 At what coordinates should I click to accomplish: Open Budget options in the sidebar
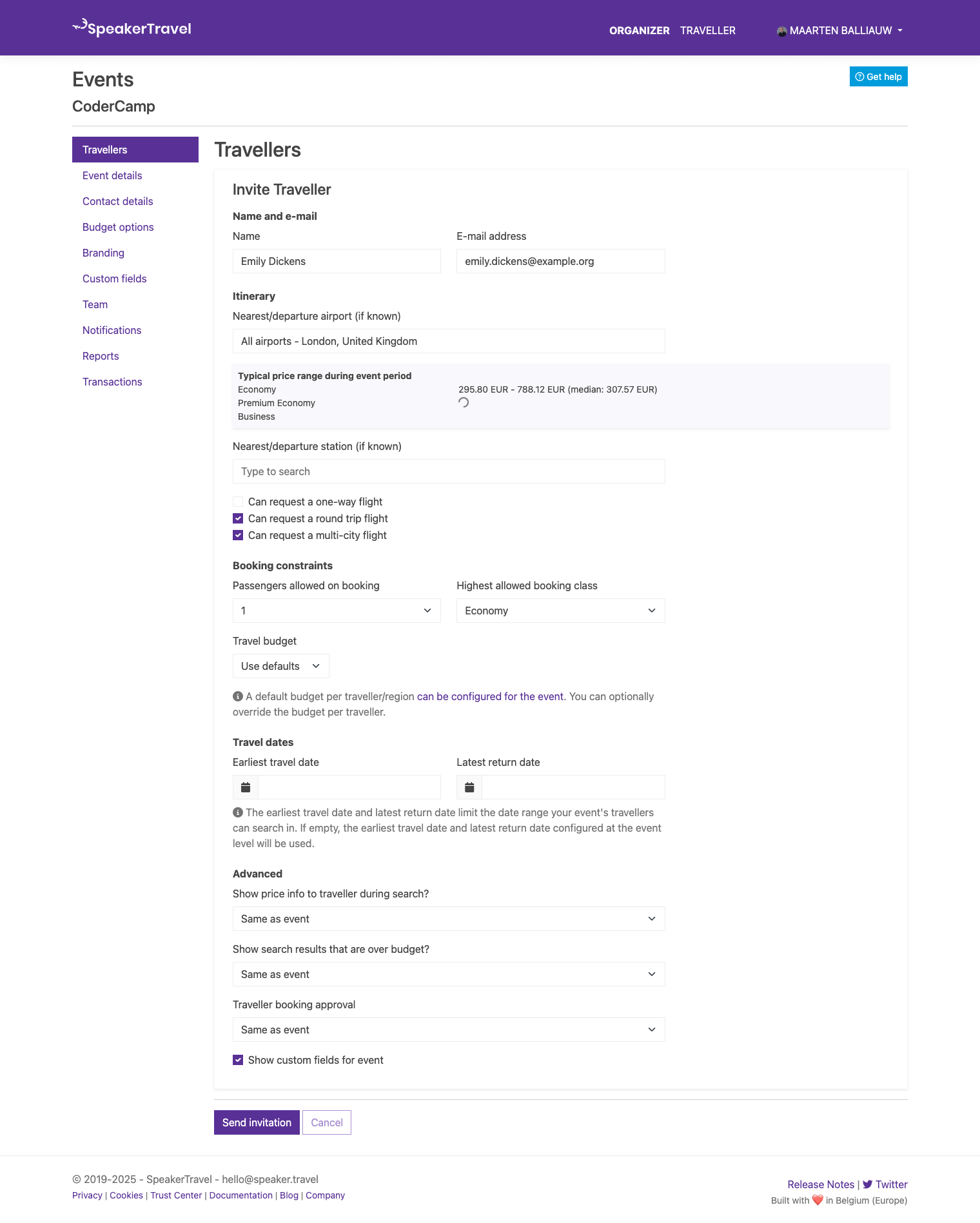pos(118,227)
